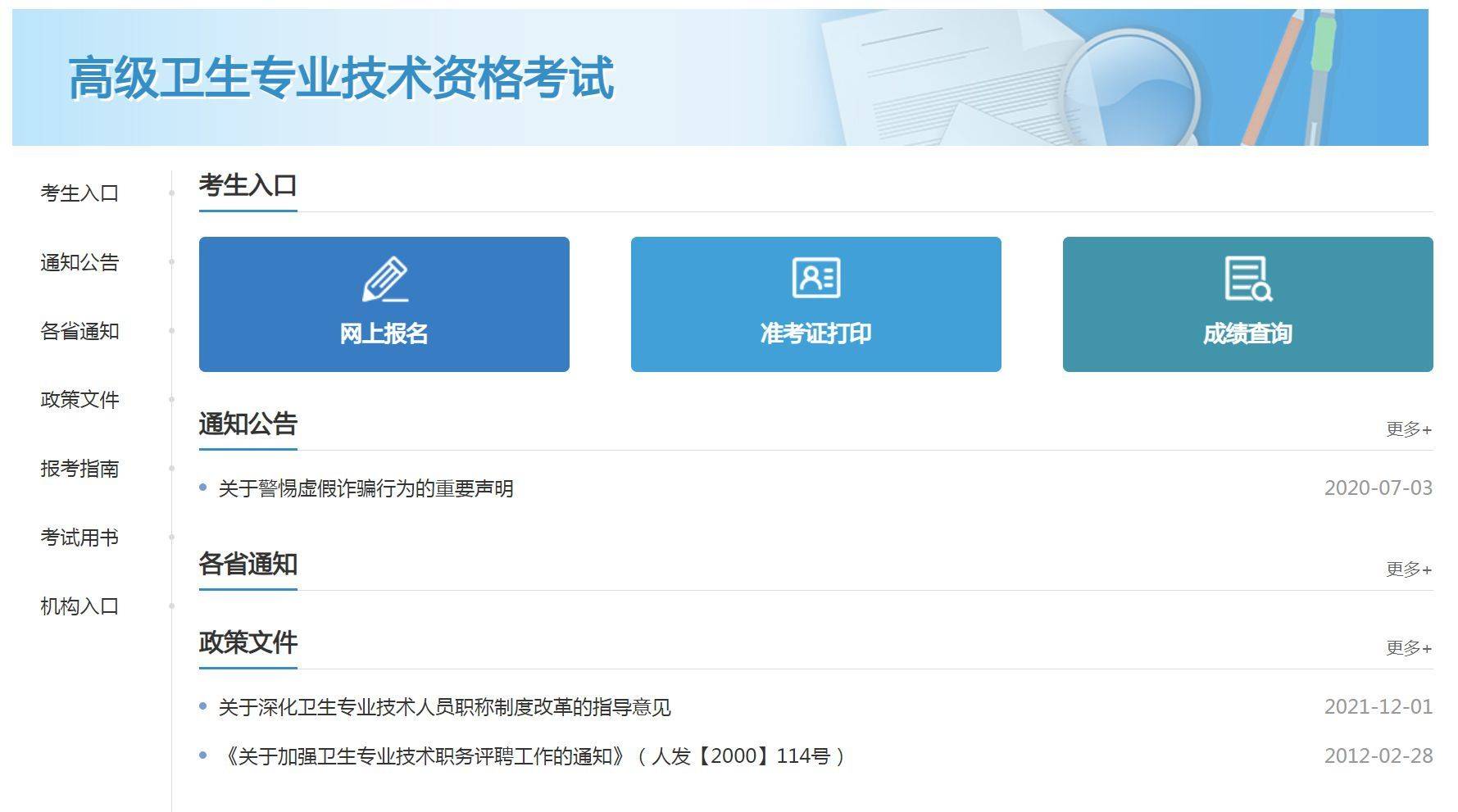The image size is (1458, 812).
Task: Click the ID card icon for 准考证打印
Action: 815,277
